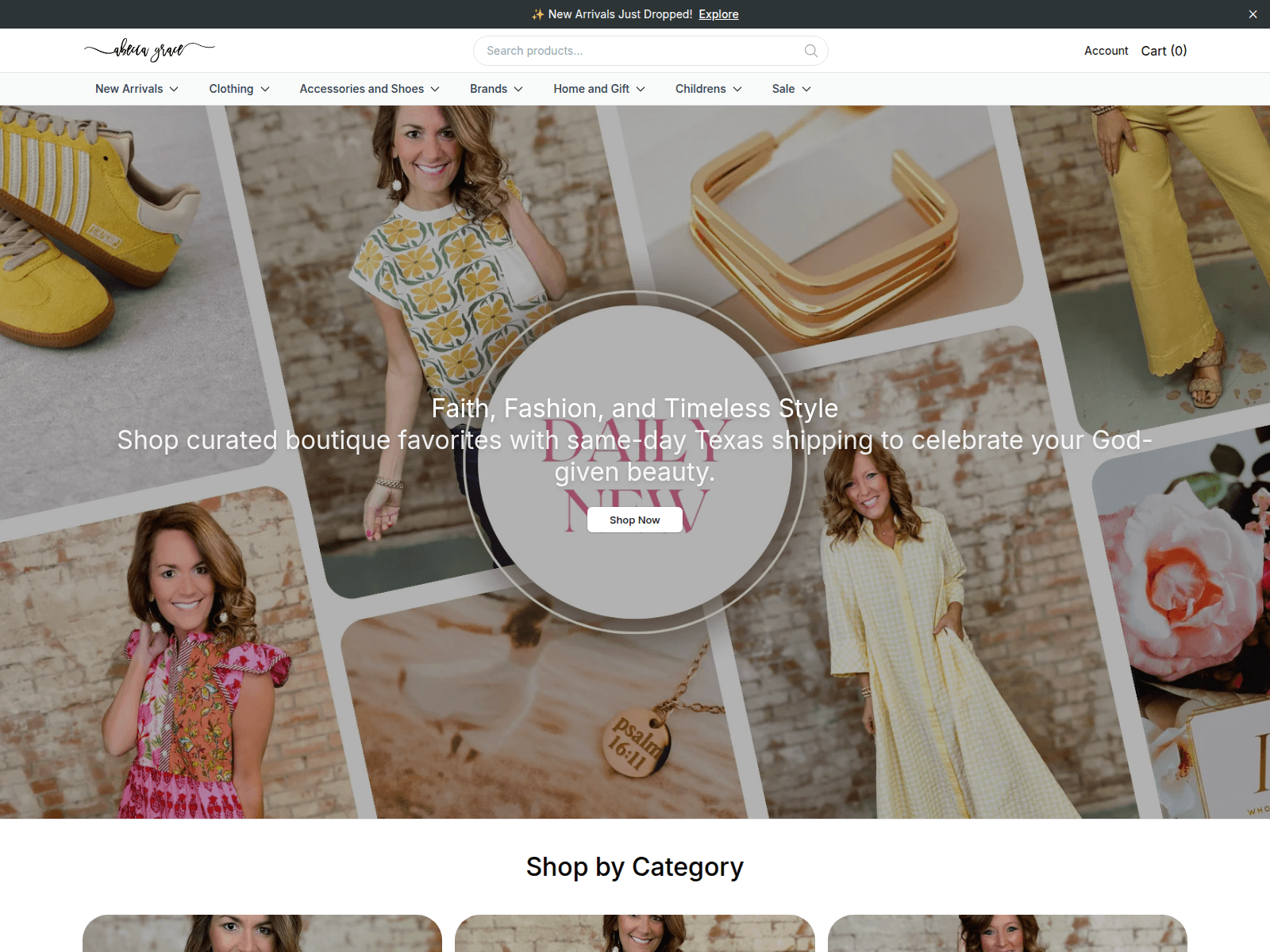Viewport: 1270px width, 952px height.
Task: Open the first category card thumbnail
Action: 262,933
